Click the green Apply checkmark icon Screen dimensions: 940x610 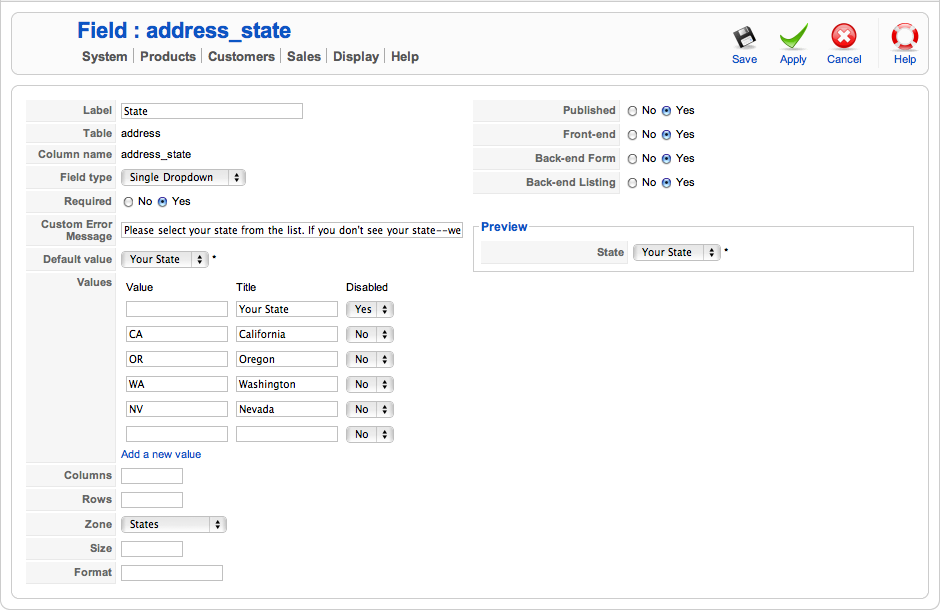click(793, 39)
